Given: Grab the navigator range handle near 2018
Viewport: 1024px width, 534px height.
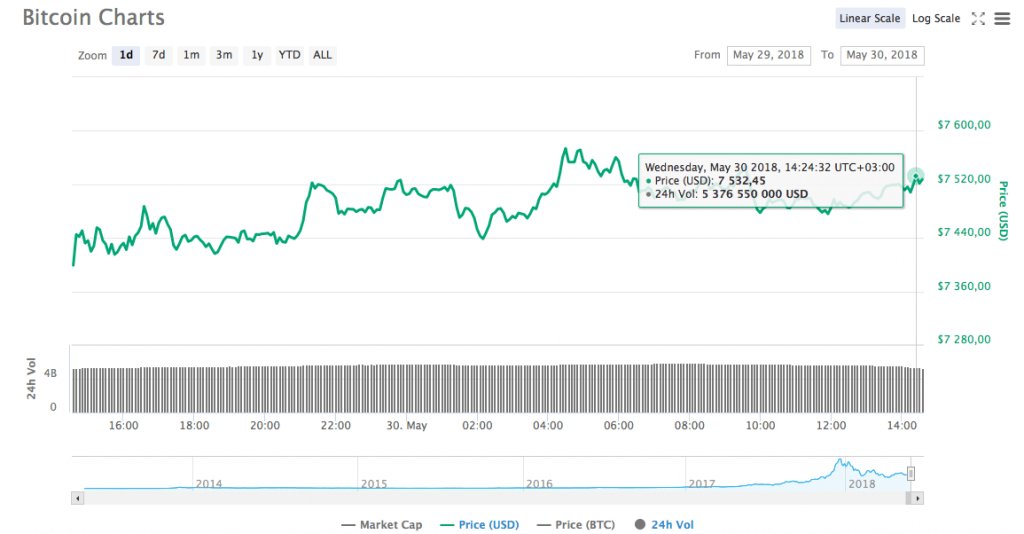Looking at the screenshot, I should point(911,474).
